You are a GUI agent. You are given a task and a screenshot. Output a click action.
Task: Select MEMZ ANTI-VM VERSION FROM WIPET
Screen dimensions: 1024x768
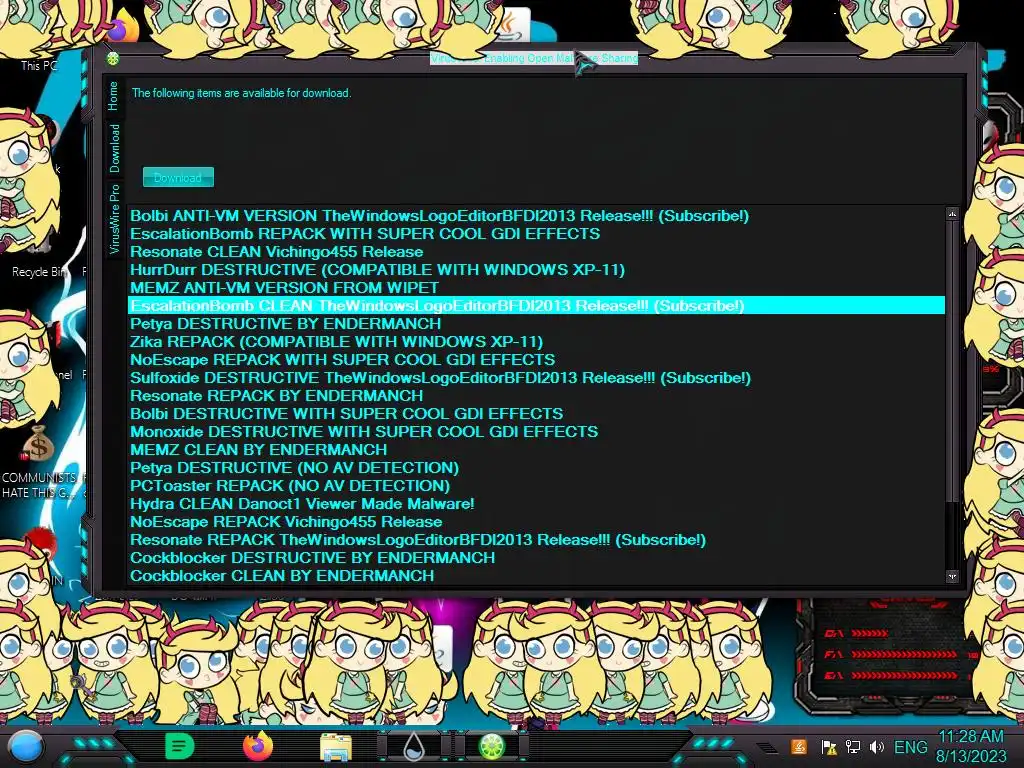point(536,288)
